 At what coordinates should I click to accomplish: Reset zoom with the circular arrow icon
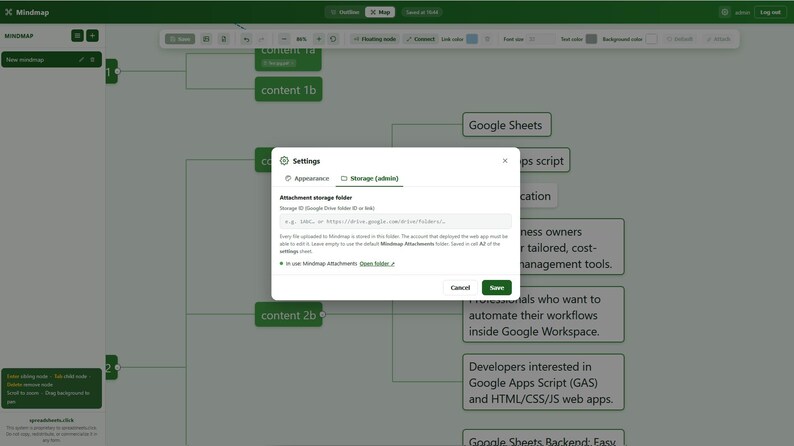pyautogui.click(x=333, y=39)
